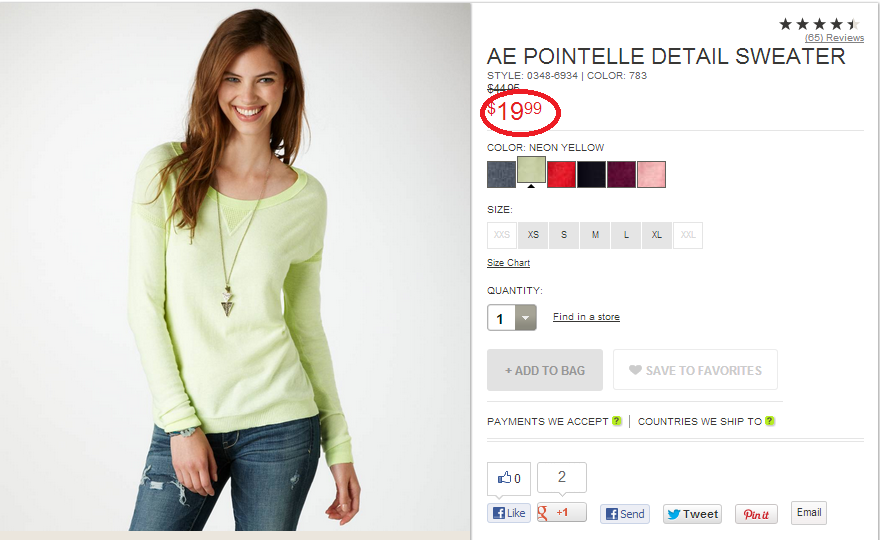880x540 pixels.
Task: Email this product
Action: tap(809, 512)
